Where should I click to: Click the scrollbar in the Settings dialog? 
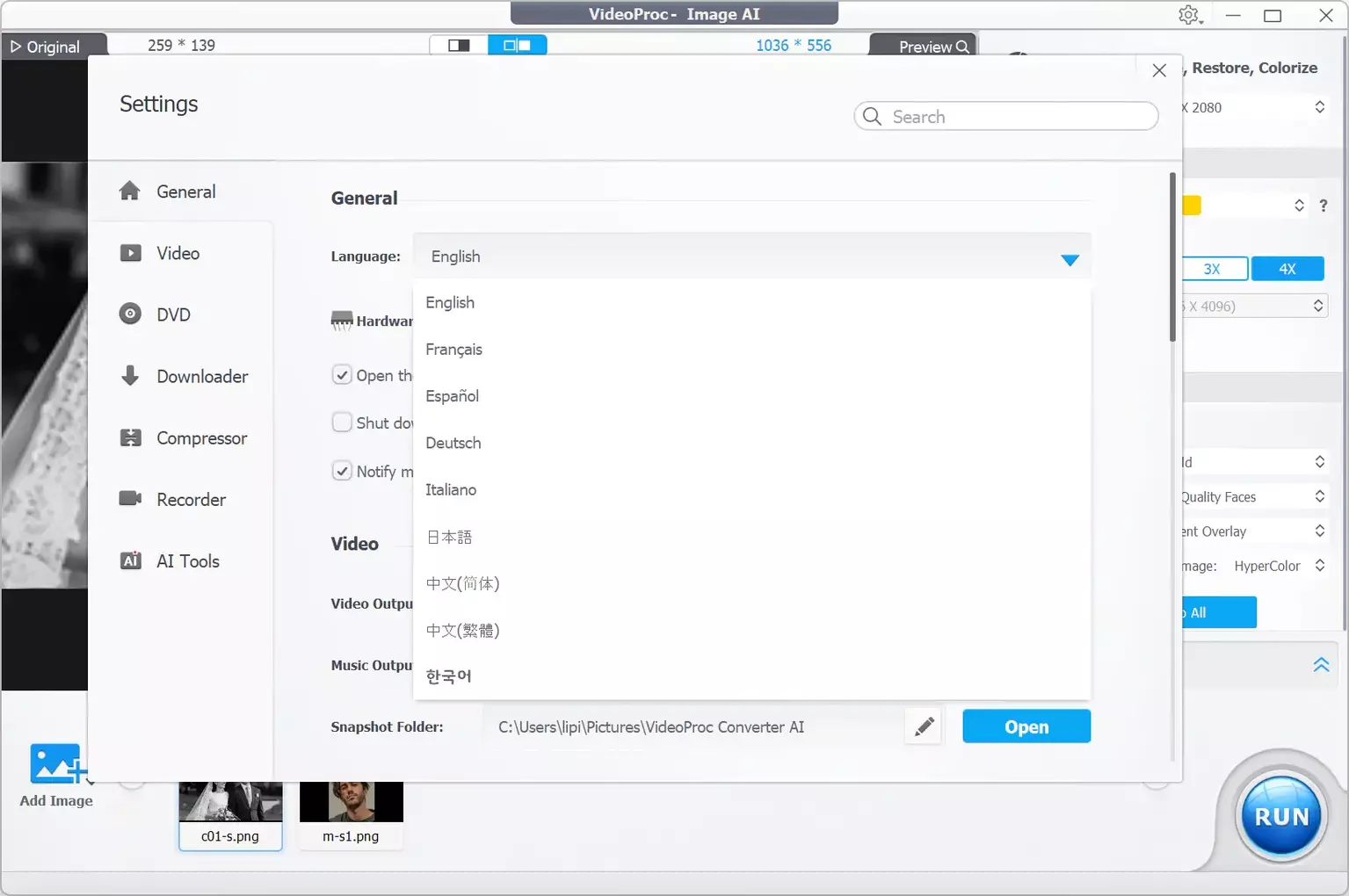tap(1172, 257)
